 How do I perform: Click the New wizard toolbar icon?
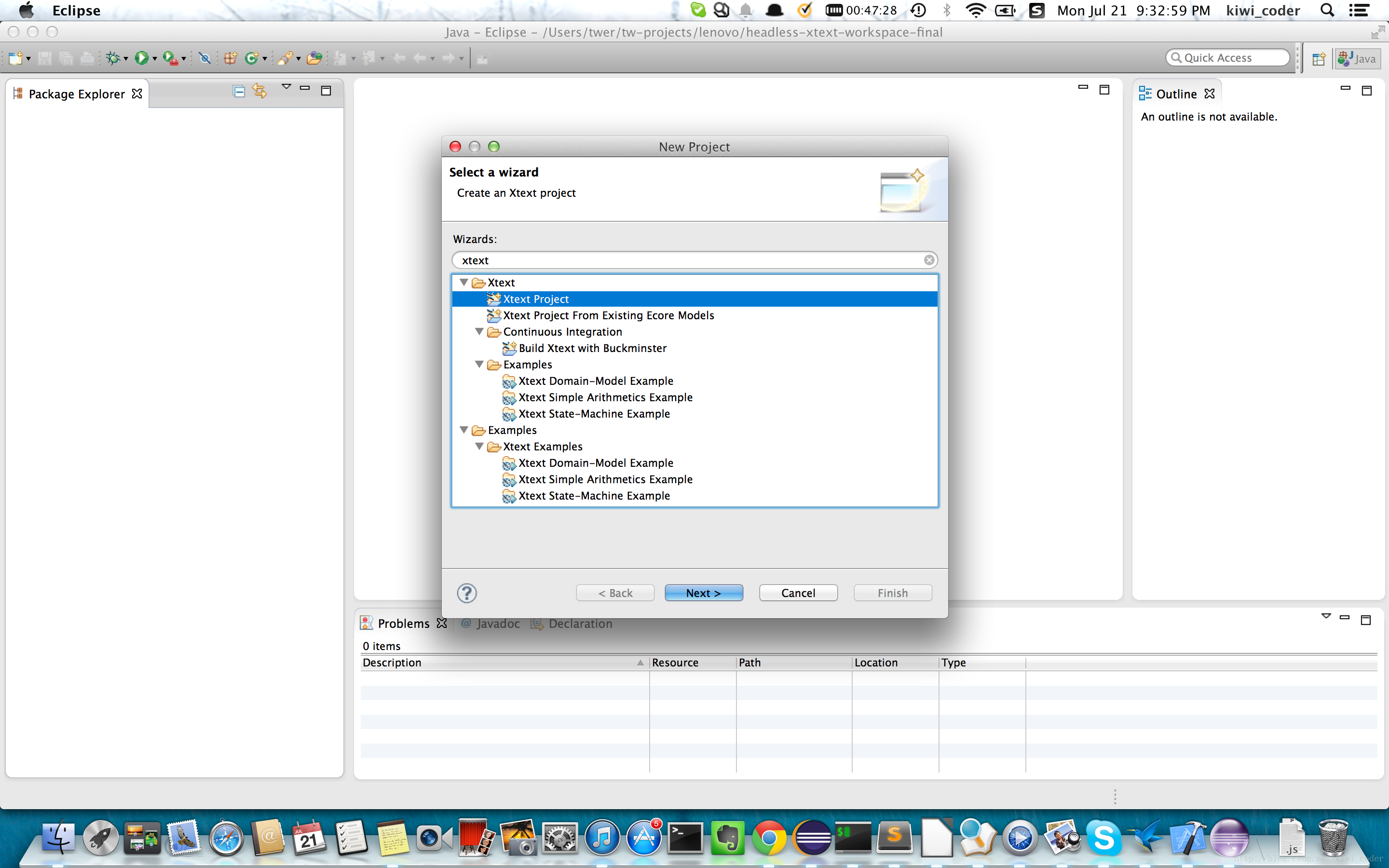coord(15,58)
